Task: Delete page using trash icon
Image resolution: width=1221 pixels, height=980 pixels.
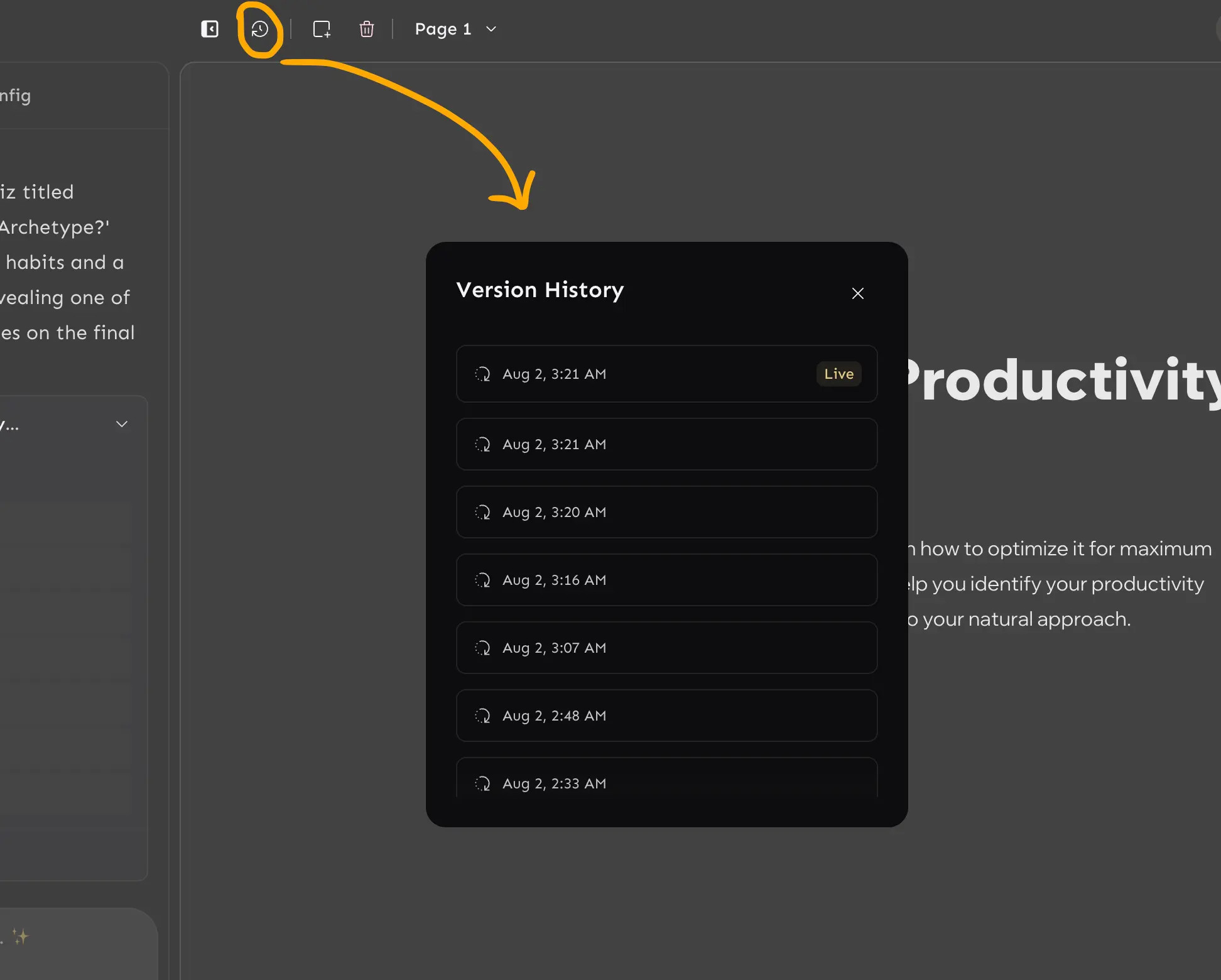Action: [367, 29]
